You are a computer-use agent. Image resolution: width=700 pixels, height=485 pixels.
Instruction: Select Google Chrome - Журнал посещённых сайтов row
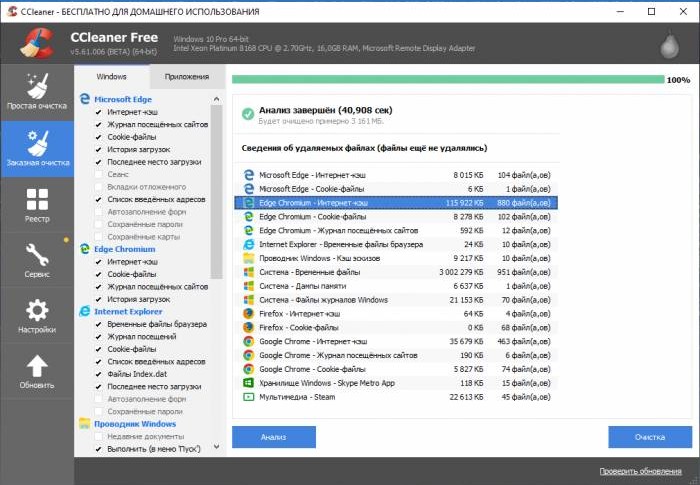[396, 355]
